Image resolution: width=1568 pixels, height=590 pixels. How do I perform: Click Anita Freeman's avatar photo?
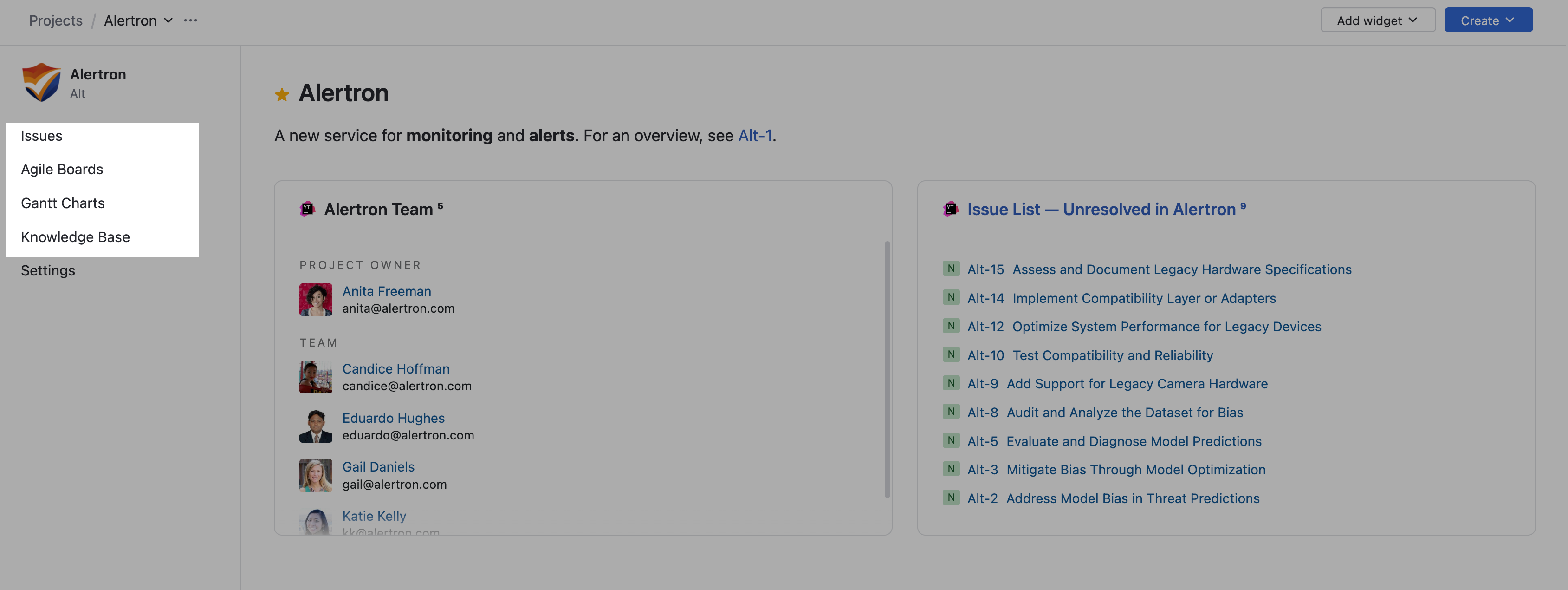tap(315, 299)
